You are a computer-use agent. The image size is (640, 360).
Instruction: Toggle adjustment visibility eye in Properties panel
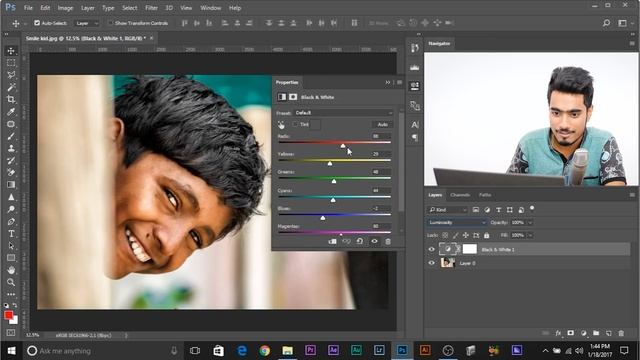(374, 241)
